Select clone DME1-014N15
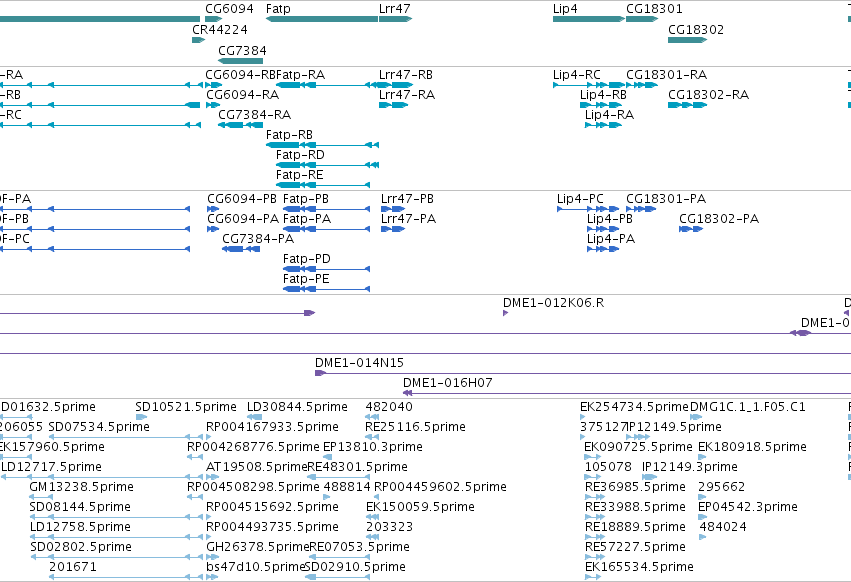Image resolution: width=851 pixels, height=582 pixels. [583, 373]
